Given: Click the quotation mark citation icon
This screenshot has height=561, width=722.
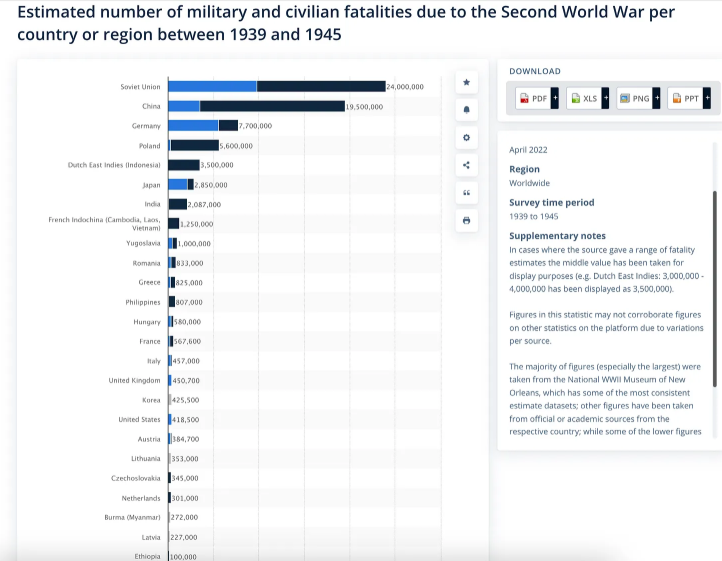Looking at the screenshot, I should (x=466, y=193).
